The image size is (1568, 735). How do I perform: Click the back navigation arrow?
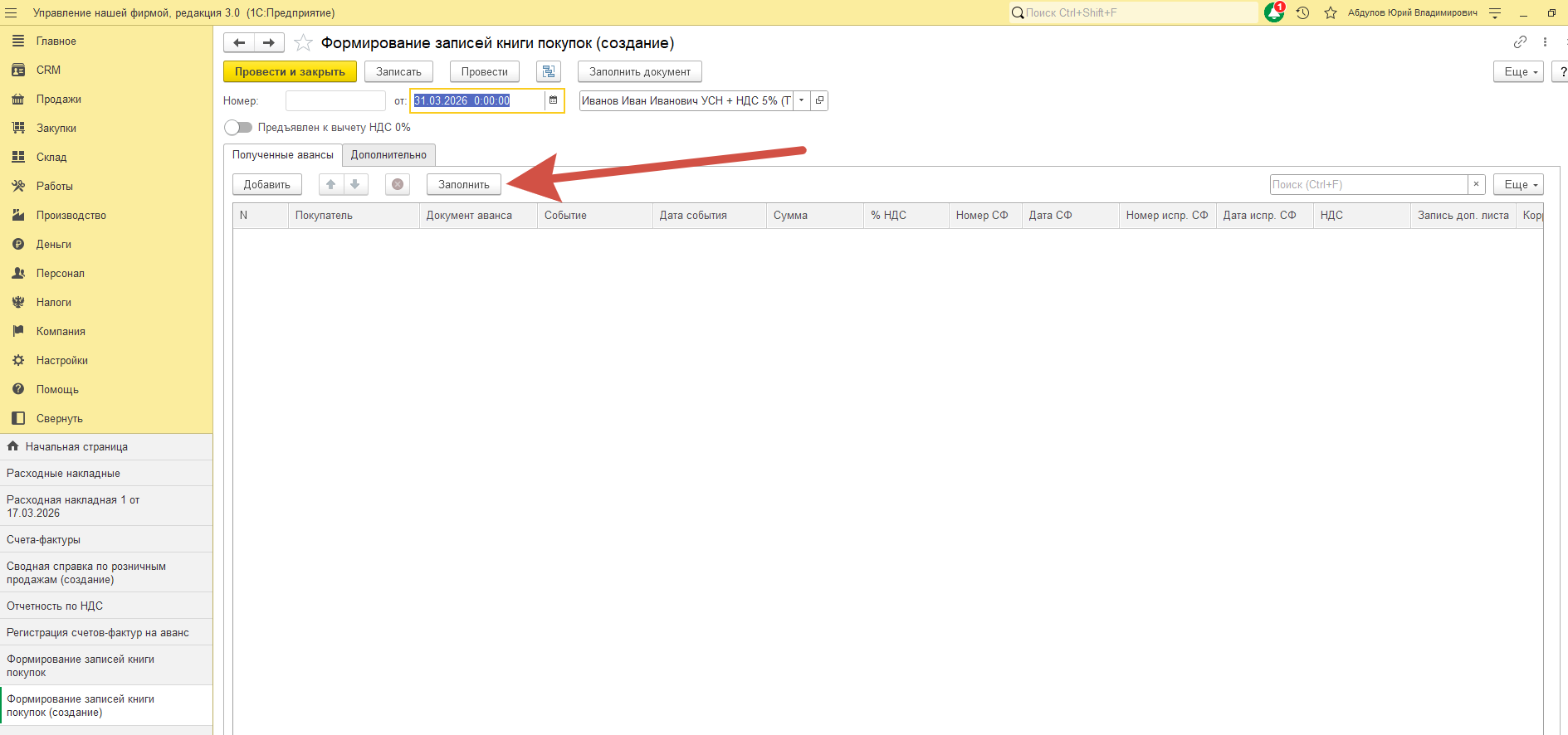click(x=239, y=43)
